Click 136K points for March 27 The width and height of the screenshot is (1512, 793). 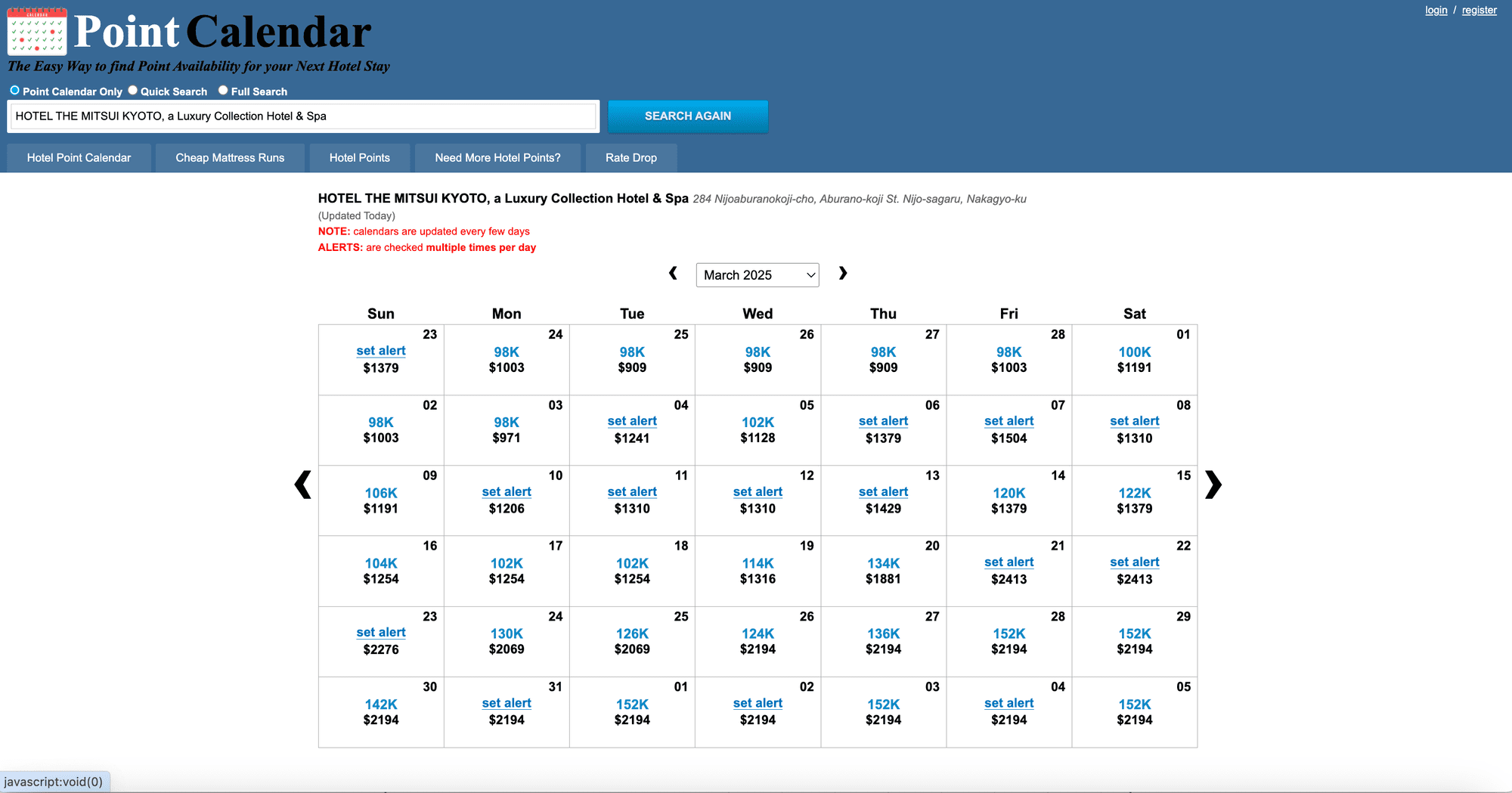coord(883,633)
